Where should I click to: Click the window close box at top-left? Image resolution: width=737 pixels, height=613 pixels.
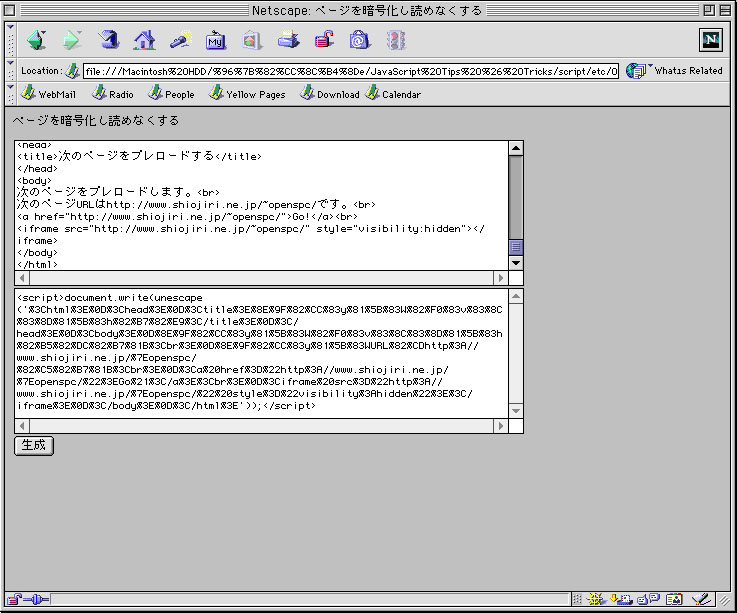pyautogui.click(x=9, y=10)
